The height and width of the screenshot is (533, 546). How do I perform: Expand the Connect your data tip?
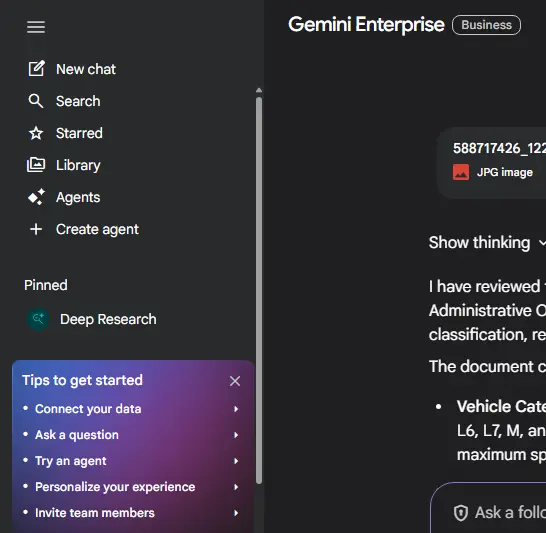(x=131, y=409)
